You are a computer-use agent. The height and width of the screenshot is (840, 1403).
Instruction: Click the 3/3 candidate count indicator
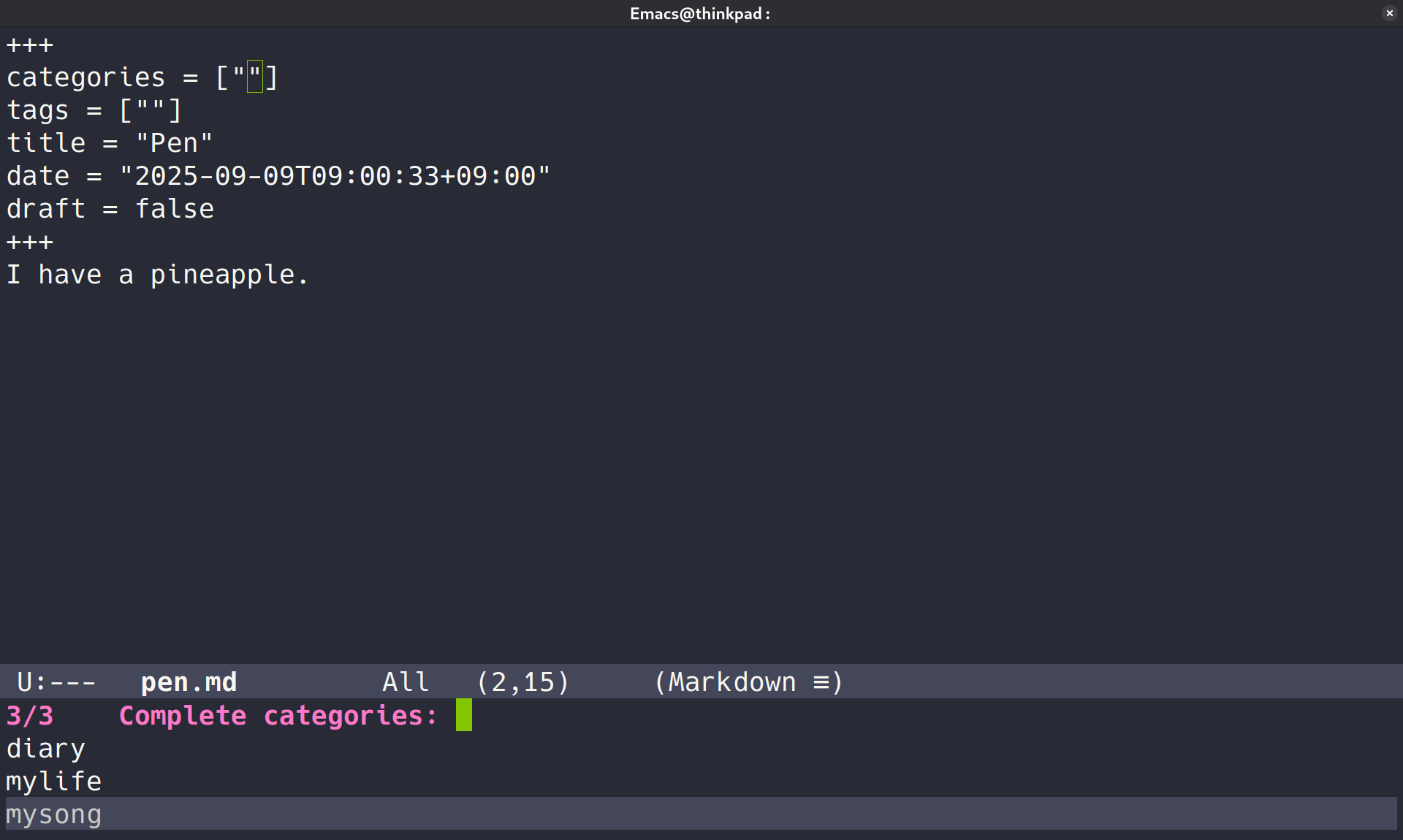[30, 715]
